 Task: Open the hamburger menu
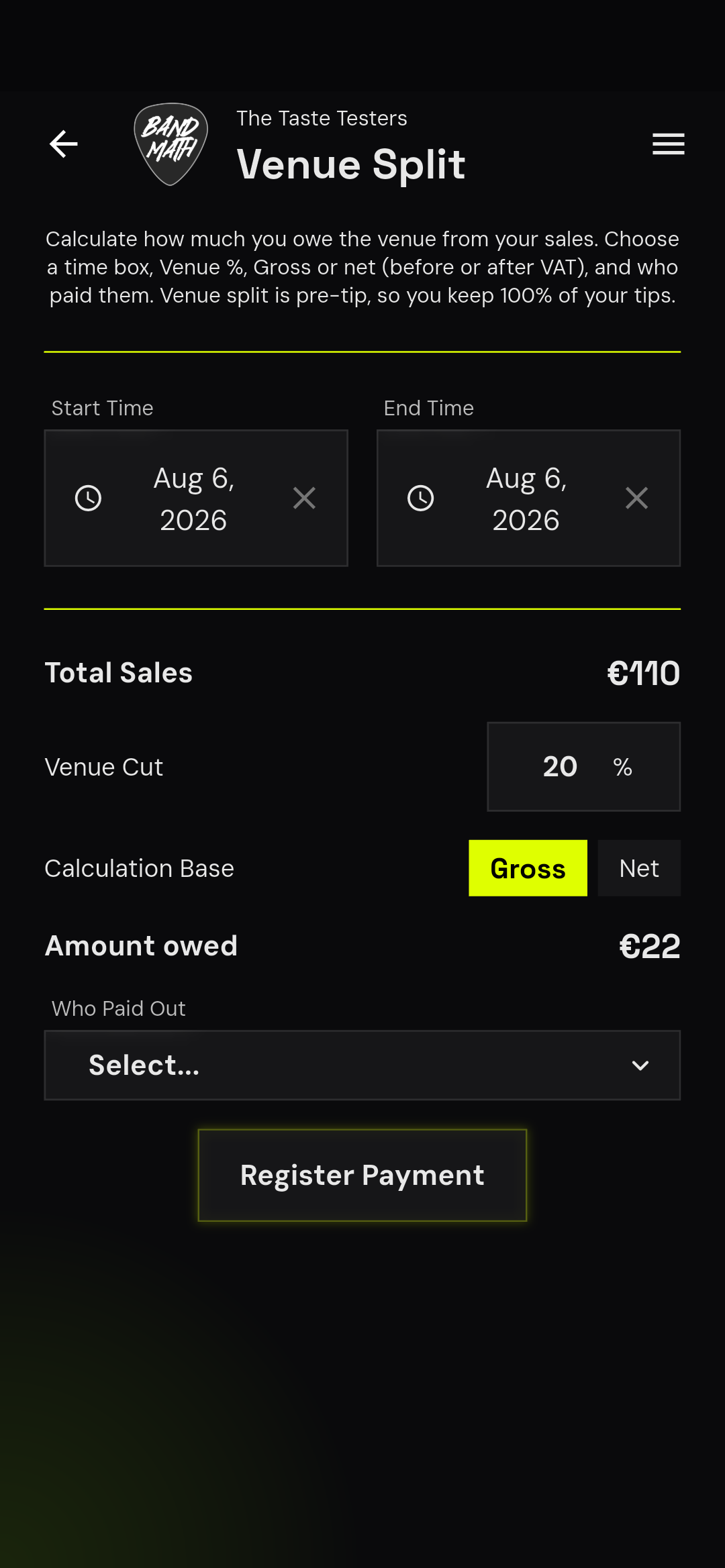669,144
